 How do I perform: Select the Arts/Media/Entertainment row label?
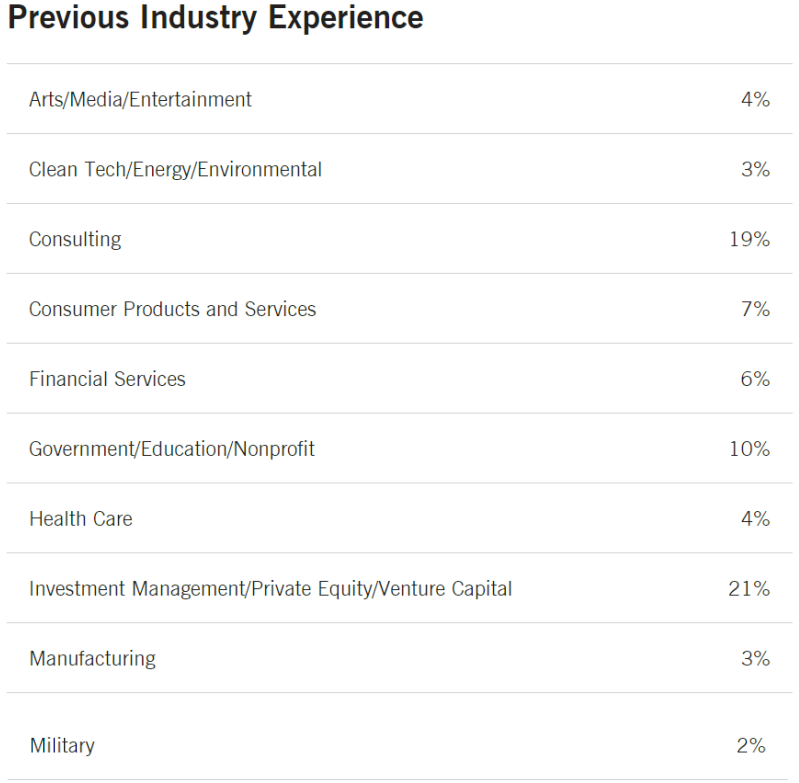(140, 100)
